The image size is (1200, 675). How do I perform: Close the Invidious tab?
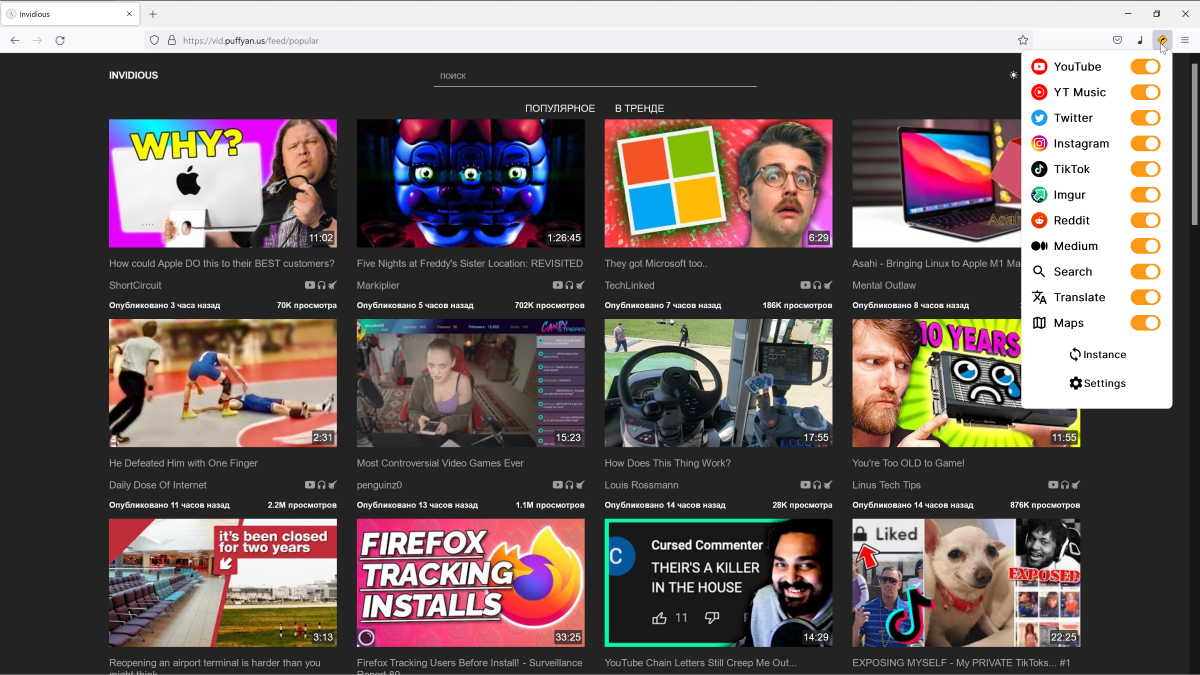[129, 14]
